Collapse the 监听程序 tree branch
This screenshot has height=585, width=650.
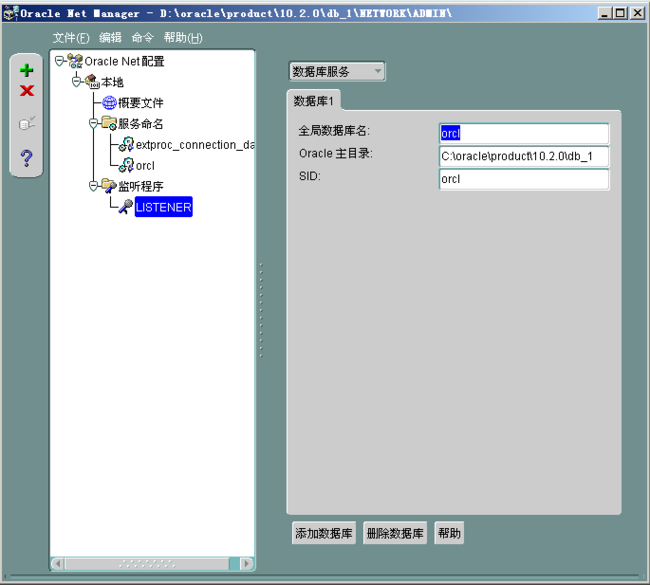pyautogui.click(x=93, y=186)
